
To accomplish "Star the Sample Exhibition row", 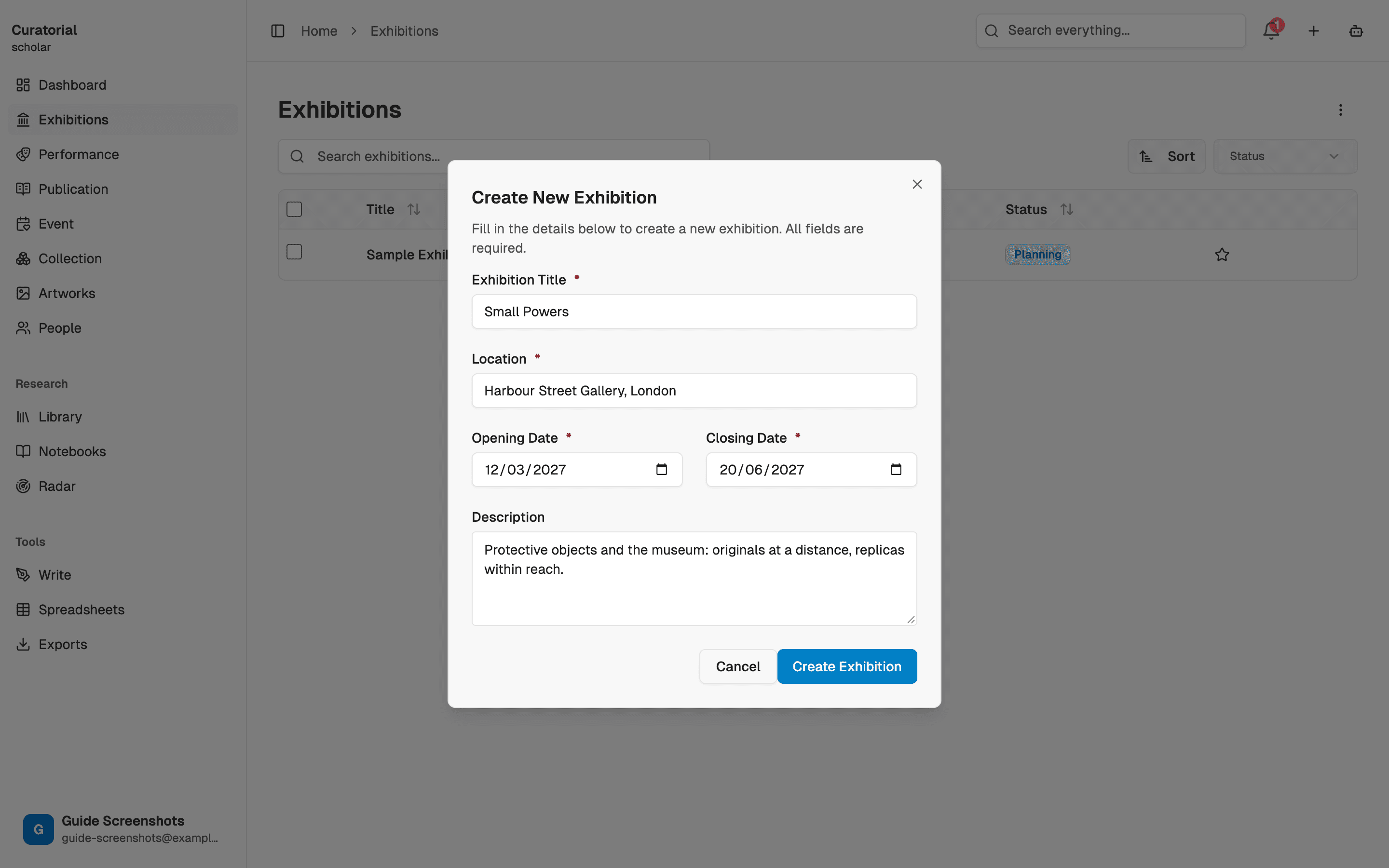I will tap(1222, 254).
